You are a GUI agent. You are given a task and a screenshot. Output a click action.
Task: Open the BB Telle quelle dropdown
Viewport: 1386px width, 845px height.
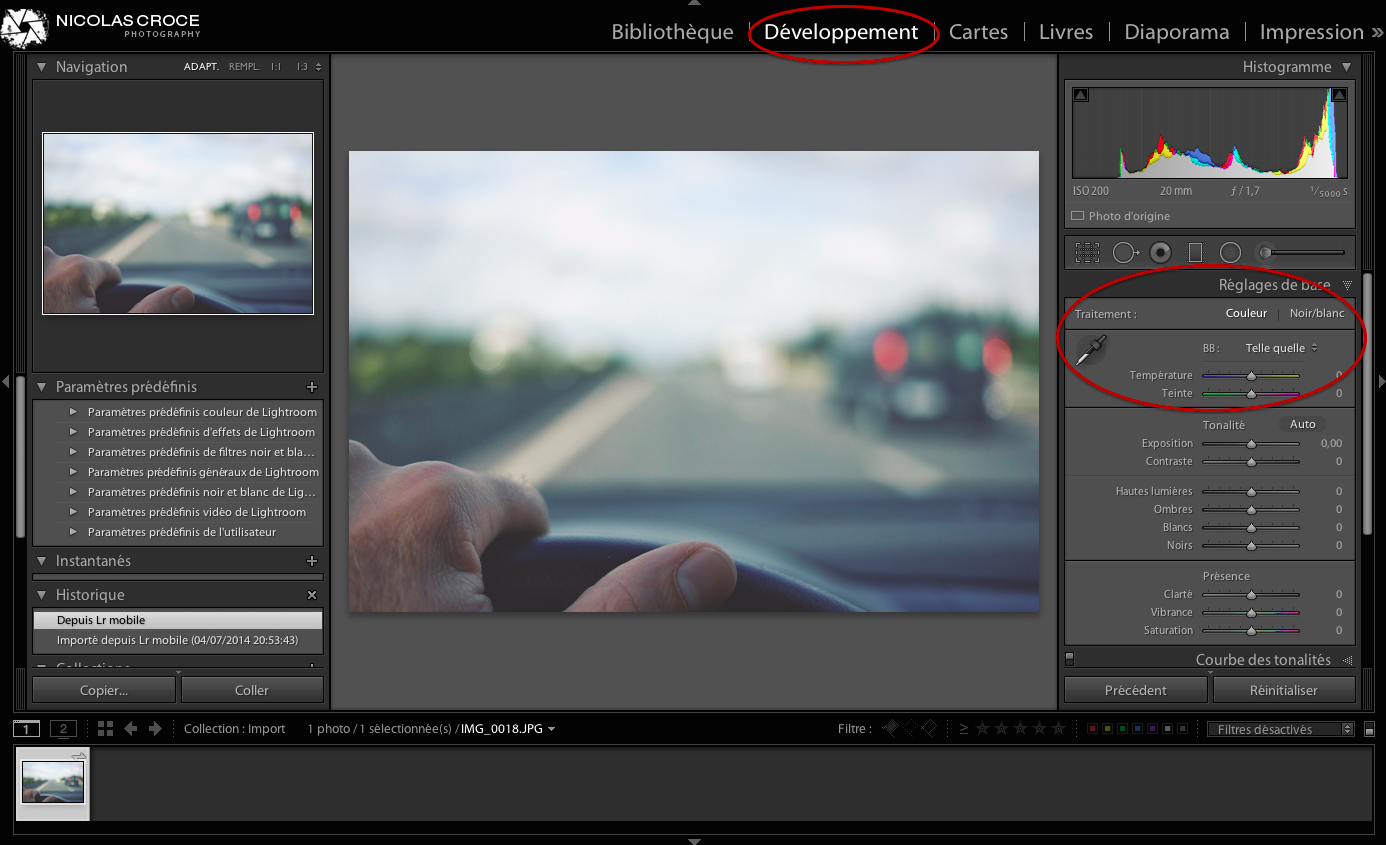click(x=1281, y=348)
